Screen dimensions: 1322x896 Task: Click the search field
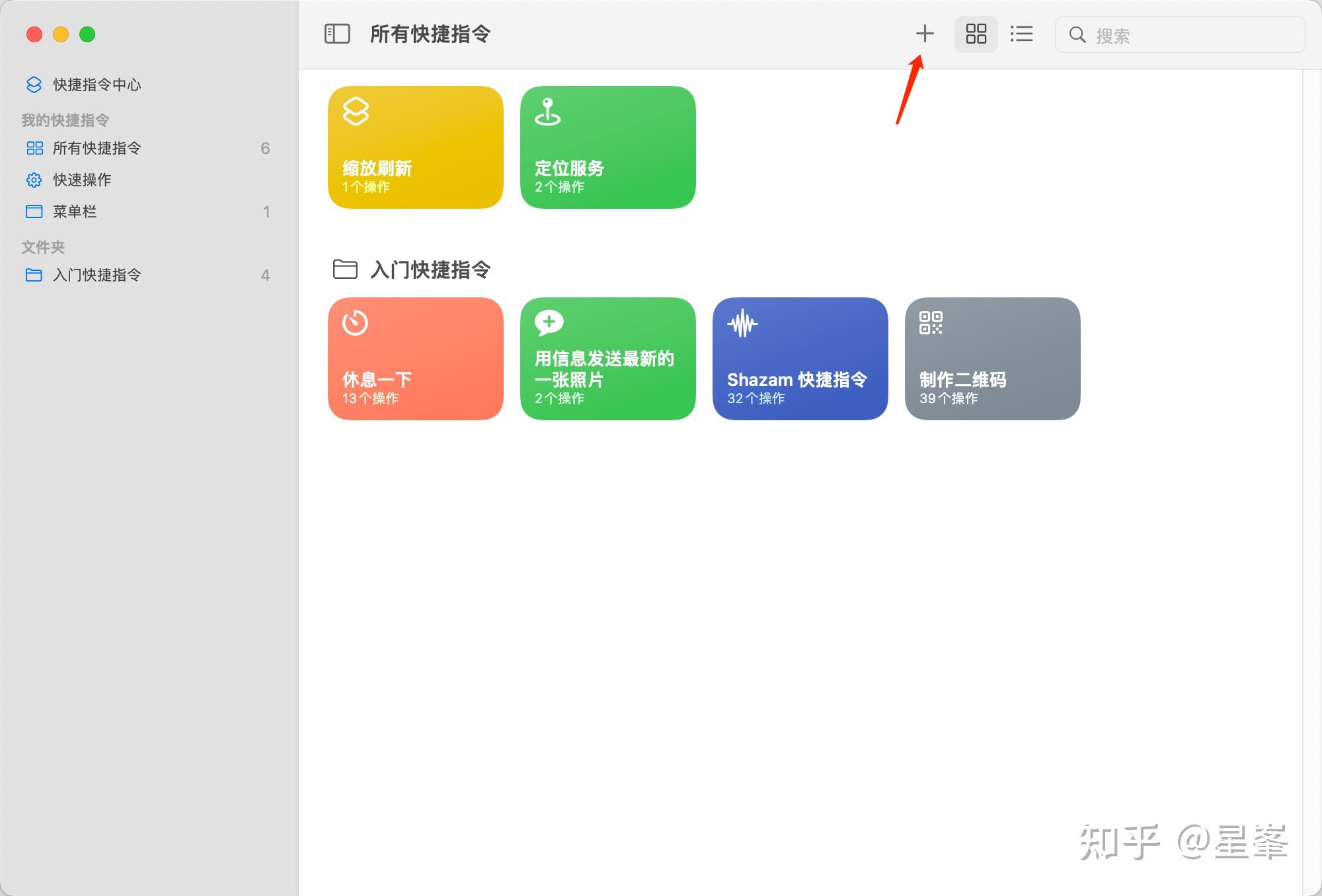(1190, 35)
